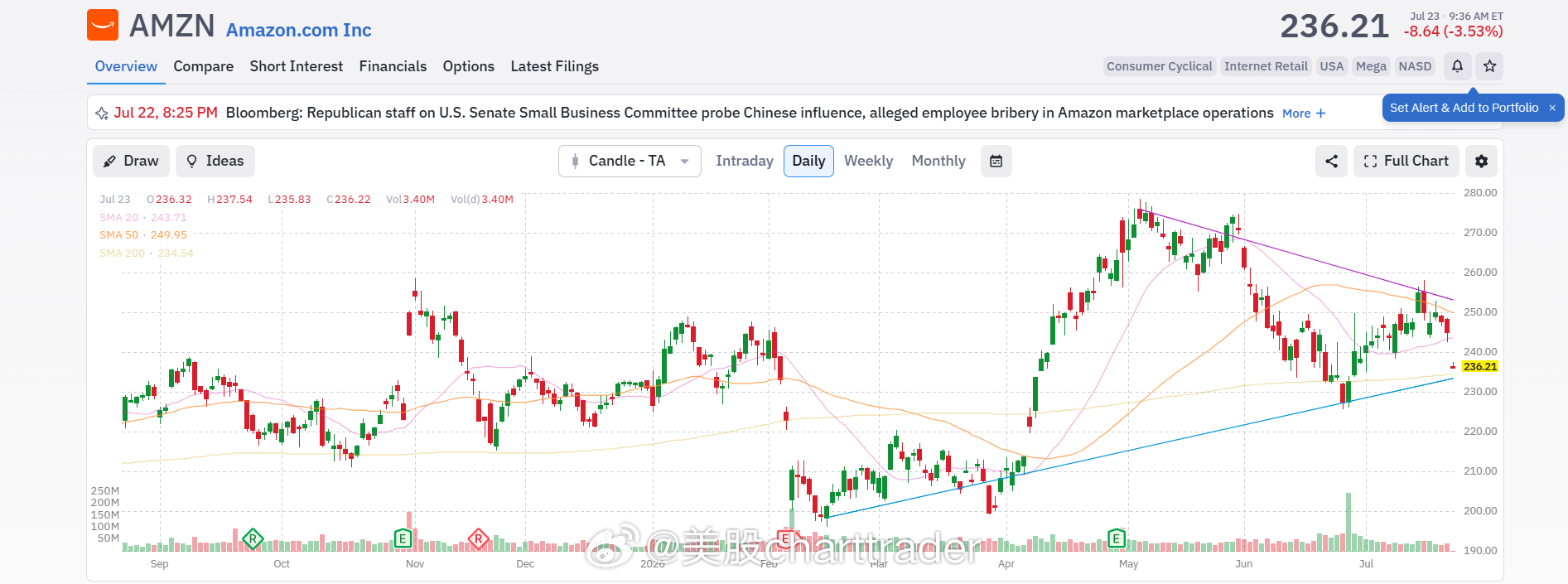Image resolution: width=1568 pixels, height=584 pixels.
Task: Open the Latest Filings tab
Action: [554, 66]
